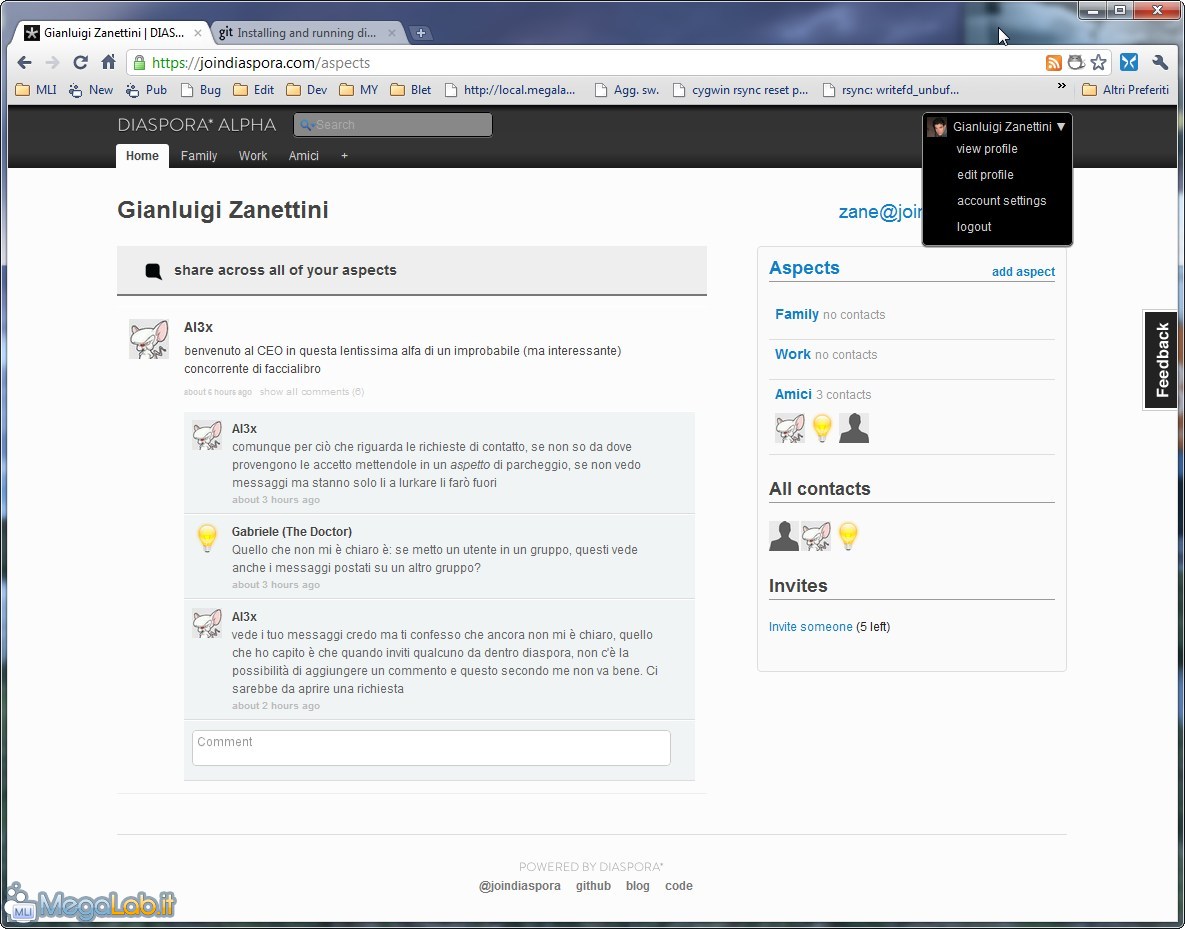Click DIASPORA* ALPHA logo
Viewport: 1185px width, 929px height.
point(196,125)
